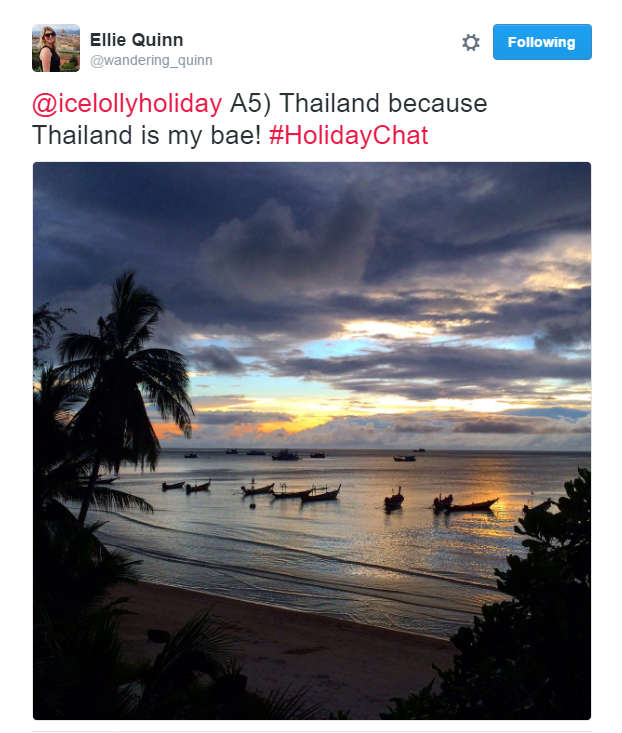The image size is (622, 733).
Task: Click Ellie Quinn's profile avatar
Action: point(56,48)
